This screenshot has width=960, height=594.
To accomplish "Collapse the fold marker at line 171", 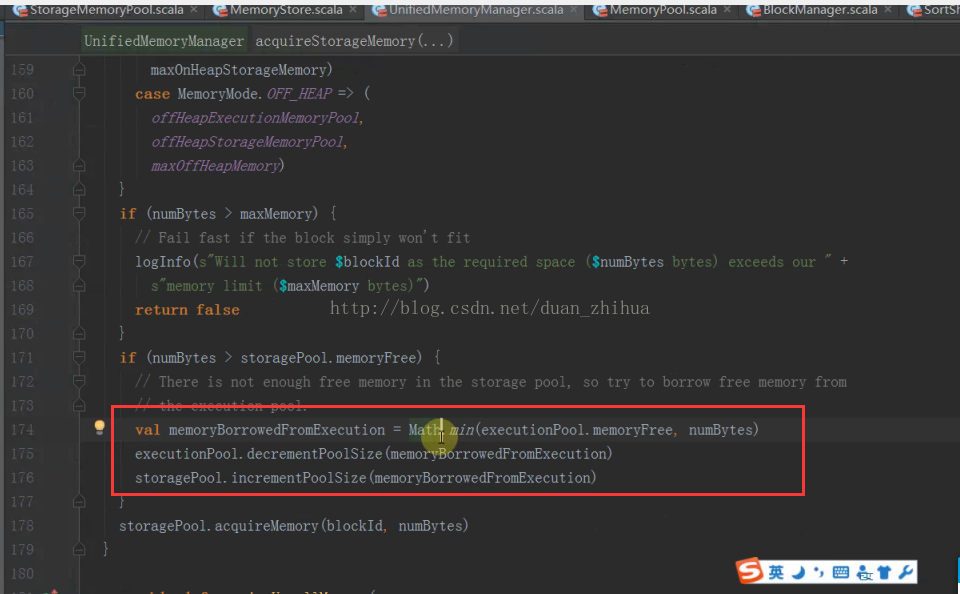I will point(79,357).
